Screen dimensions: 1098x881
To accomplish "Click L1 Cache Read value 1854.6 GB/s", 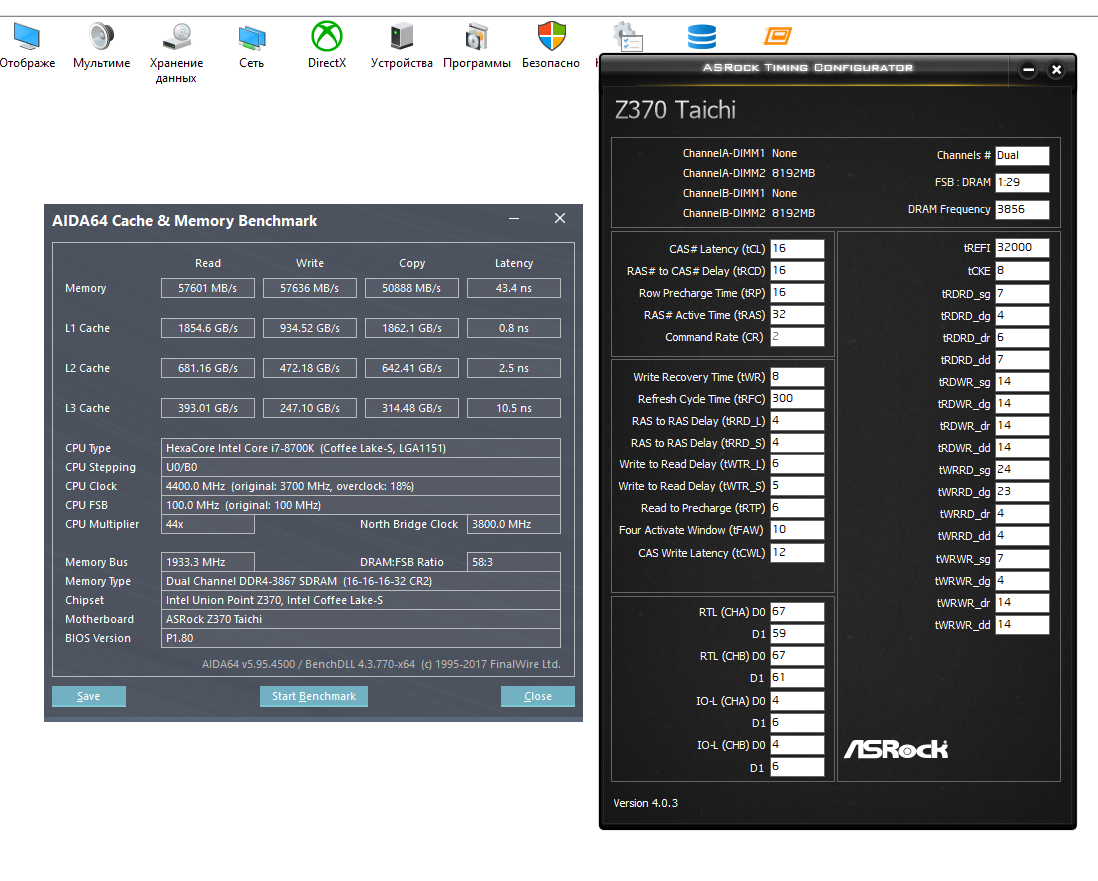I will (207, 328).
